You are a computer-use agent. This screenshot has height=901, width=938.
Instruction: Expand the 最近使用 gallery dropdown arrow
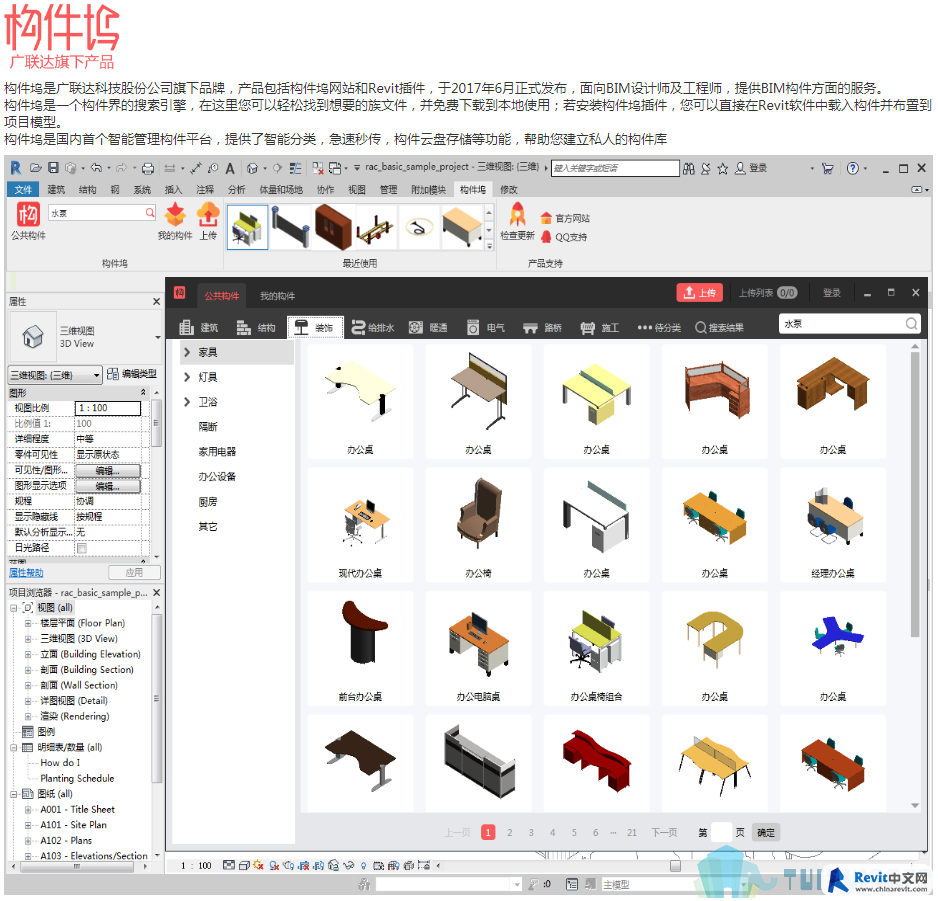[489, 245]
